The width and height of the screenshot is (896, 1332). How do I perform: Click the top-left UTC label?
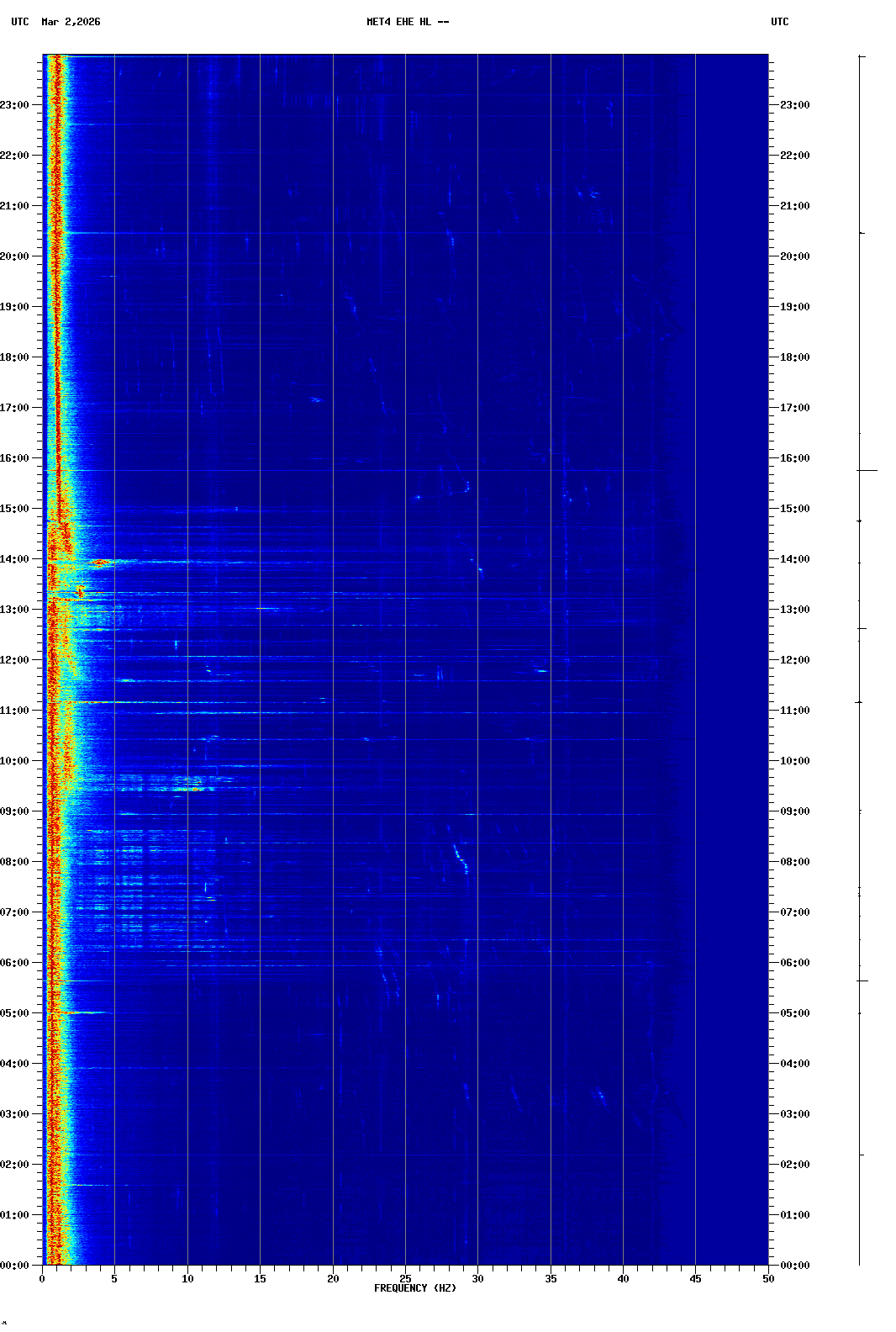[20, 22]
